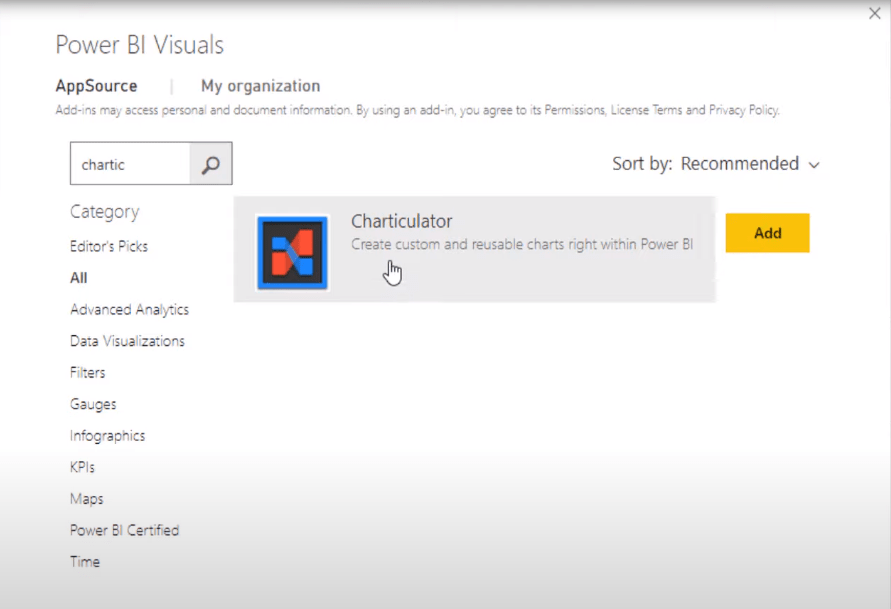Open the Charticulator visual icon
Viewport: 891px width, 609px height.
(x=292, y=252)
